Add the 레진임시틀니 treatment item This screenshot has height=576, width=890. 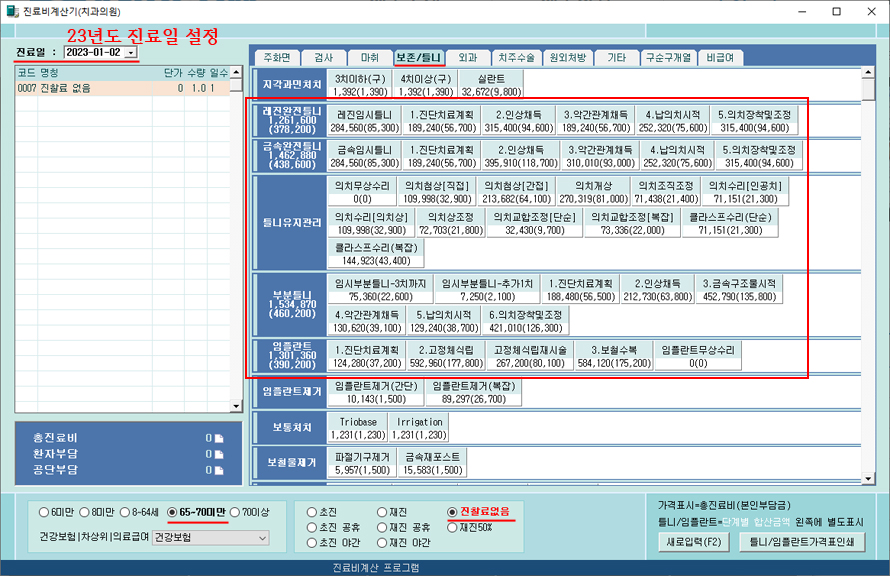tap(365, 121)
